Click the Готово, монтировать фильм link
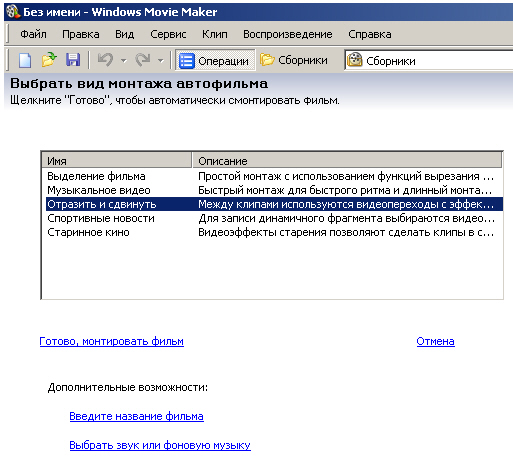 (112, 341)
